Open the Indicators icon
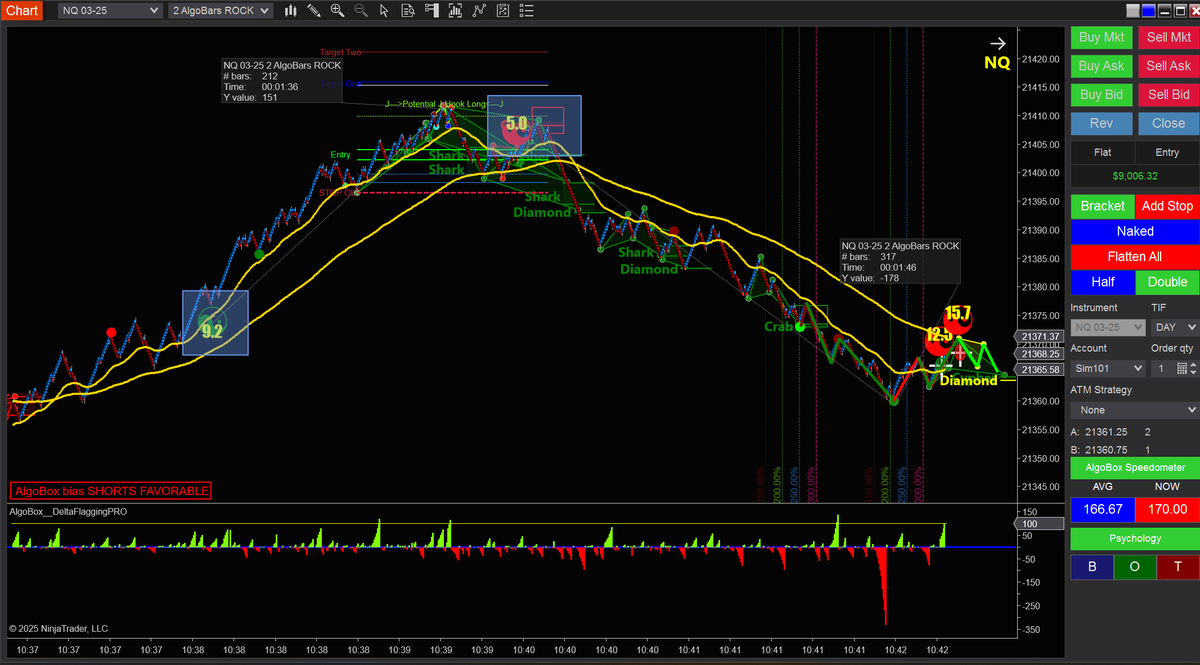The width and height of the screenshot is (1200, 665). [x=479, y=11]
